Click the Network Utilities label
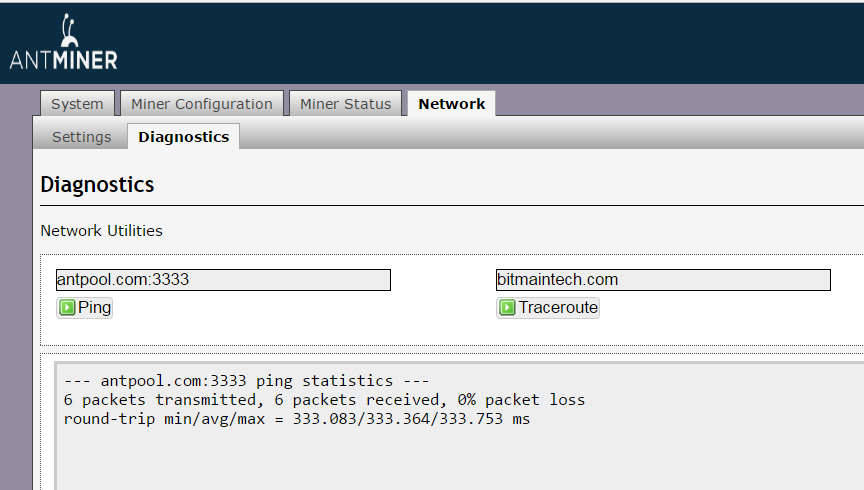Viewport: 864px width, 490px height. 101,230
